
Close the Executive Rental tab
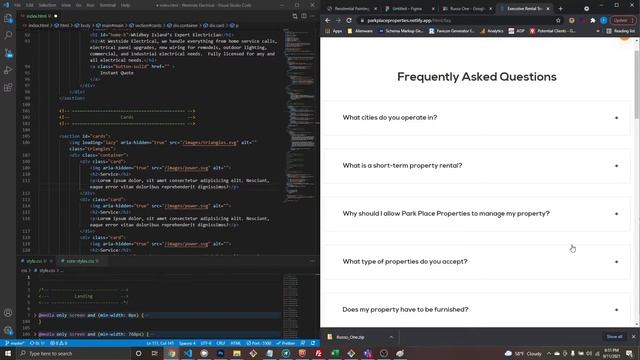click(548, 9)
